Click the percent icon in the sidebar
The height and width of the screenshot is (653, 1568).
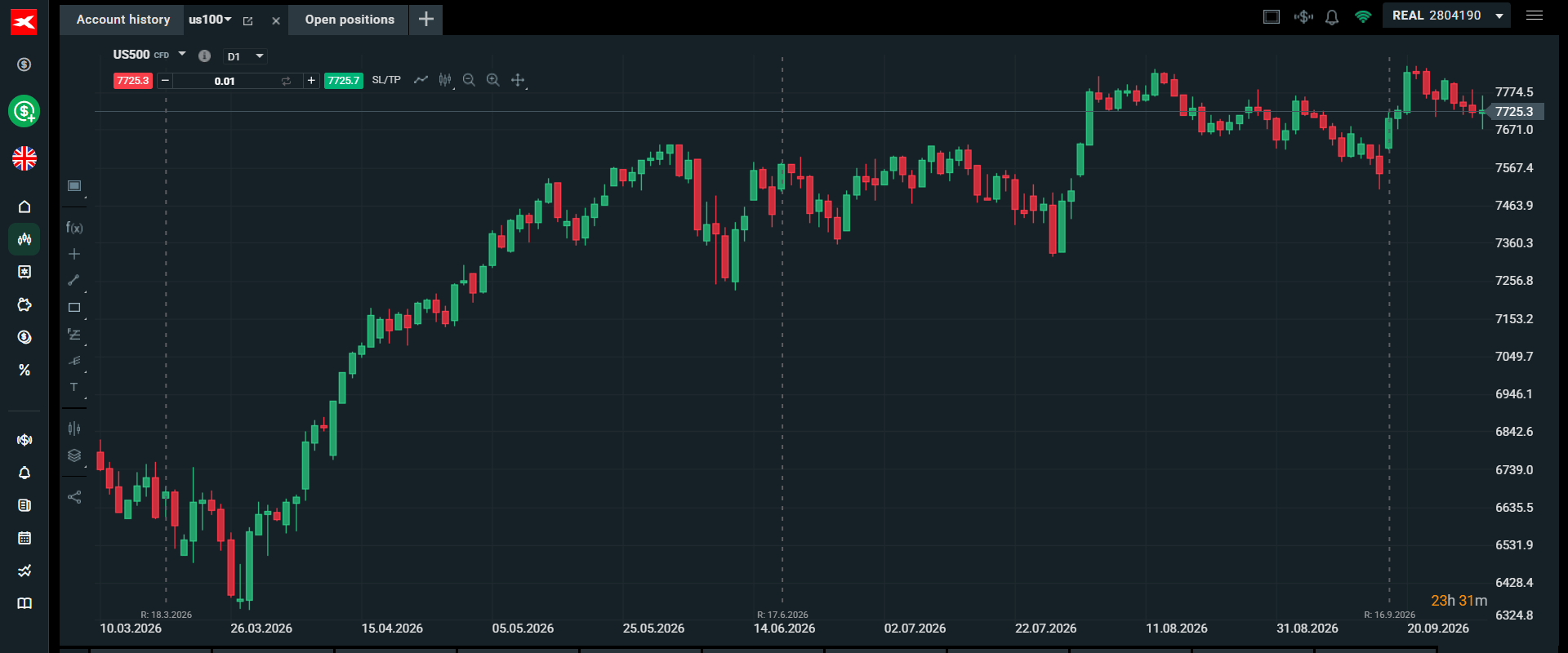tap(24, 370)
